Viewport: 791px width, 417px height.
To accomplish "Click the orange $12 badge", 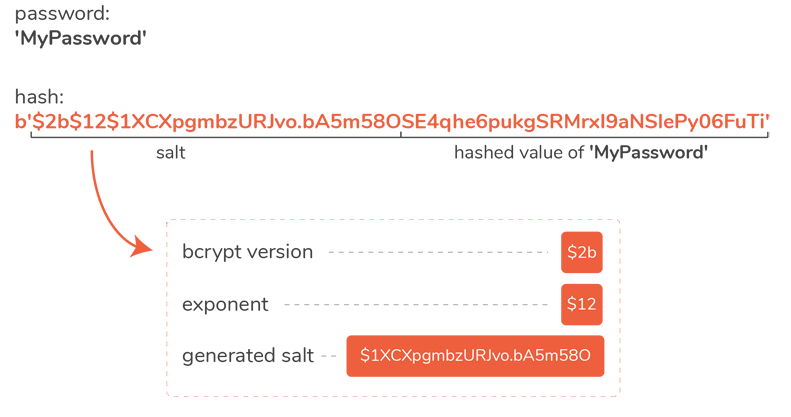I will [582, 304].
